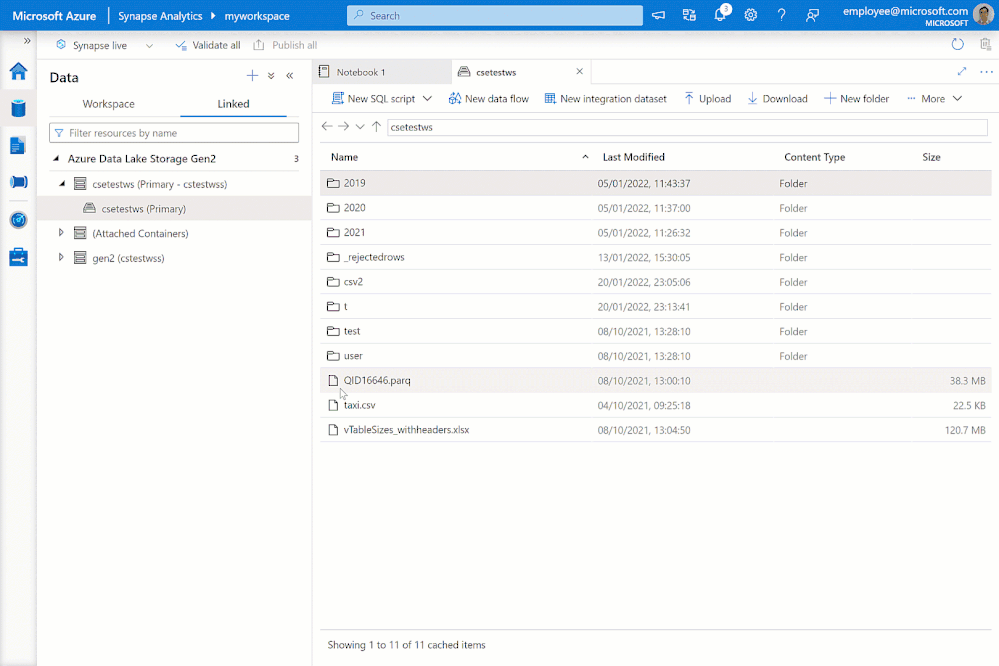
Task: Click the Download toolbar button
Action: 777,99
